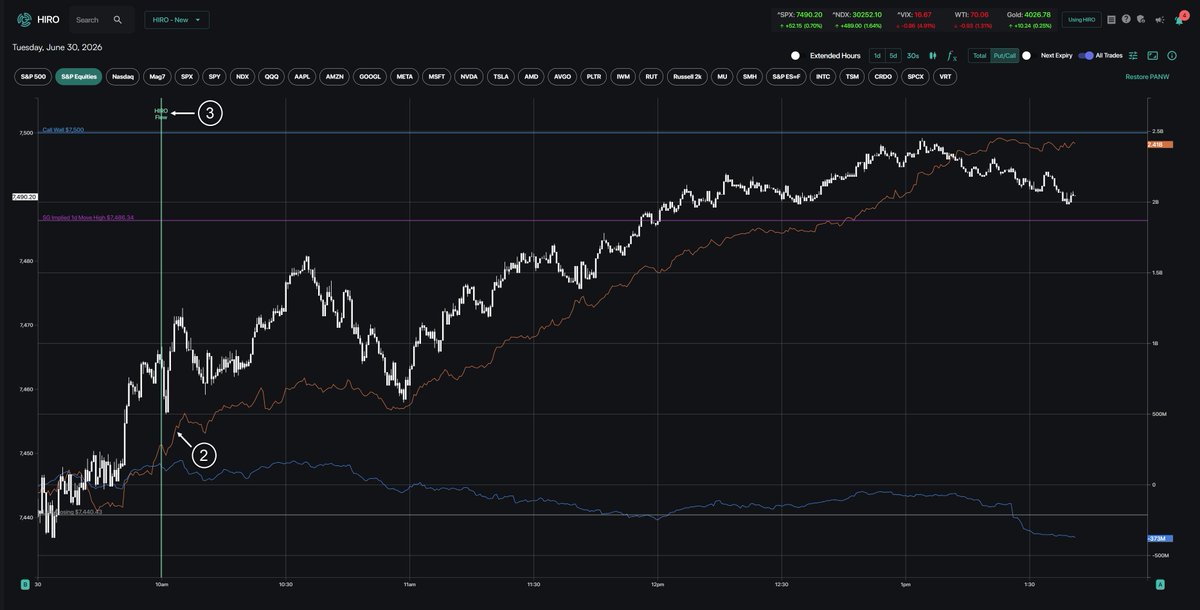Select the 1d range

click(x=877, y=56)
